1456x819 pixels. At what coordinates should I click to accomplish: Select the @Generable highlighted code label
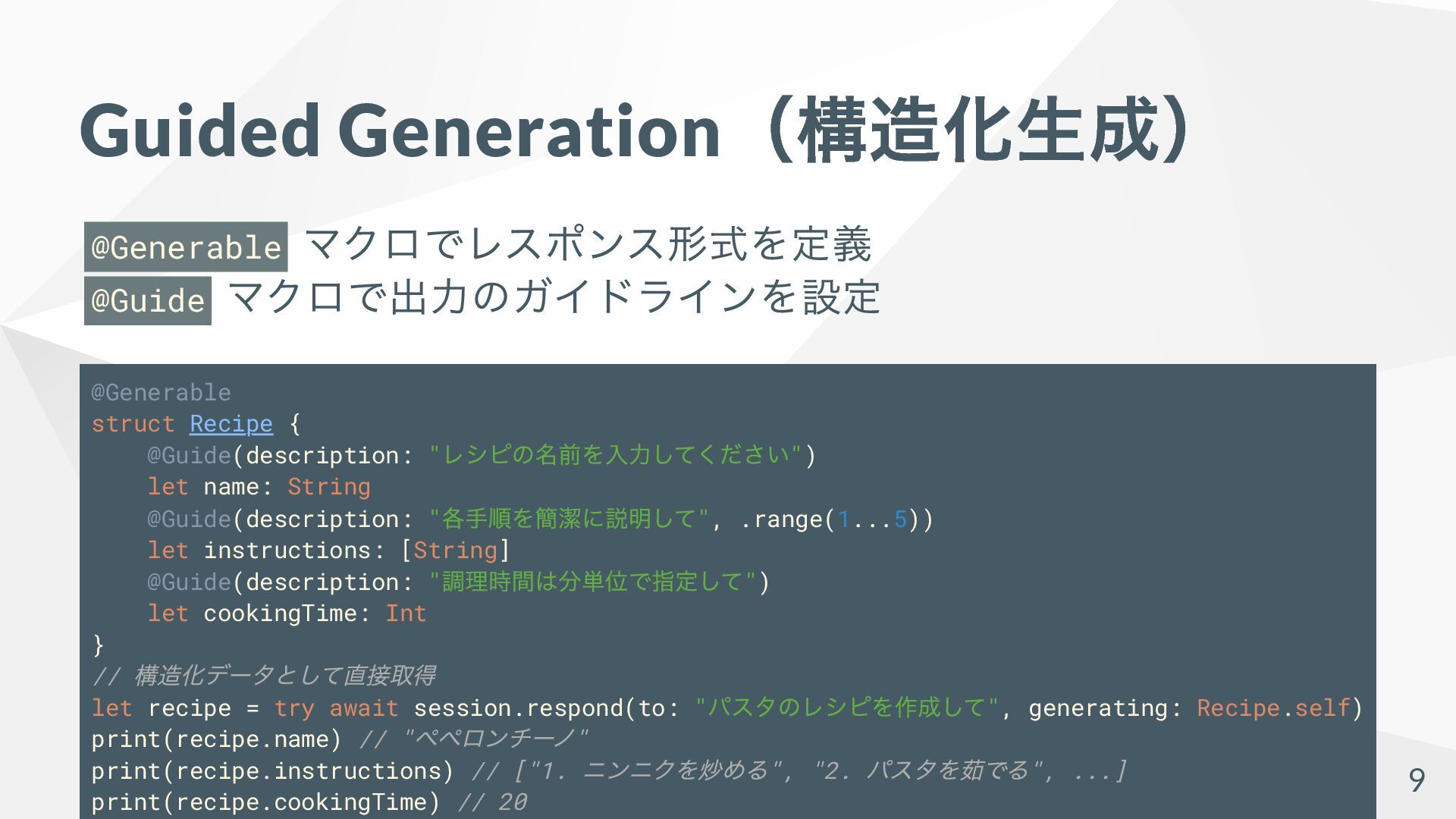[x=186, y=247]
